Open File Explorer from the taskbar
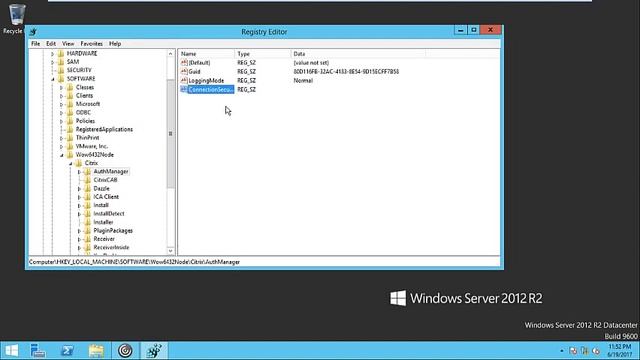The width and height of the screenshot is (640, 360). click(x=96, y=351)
